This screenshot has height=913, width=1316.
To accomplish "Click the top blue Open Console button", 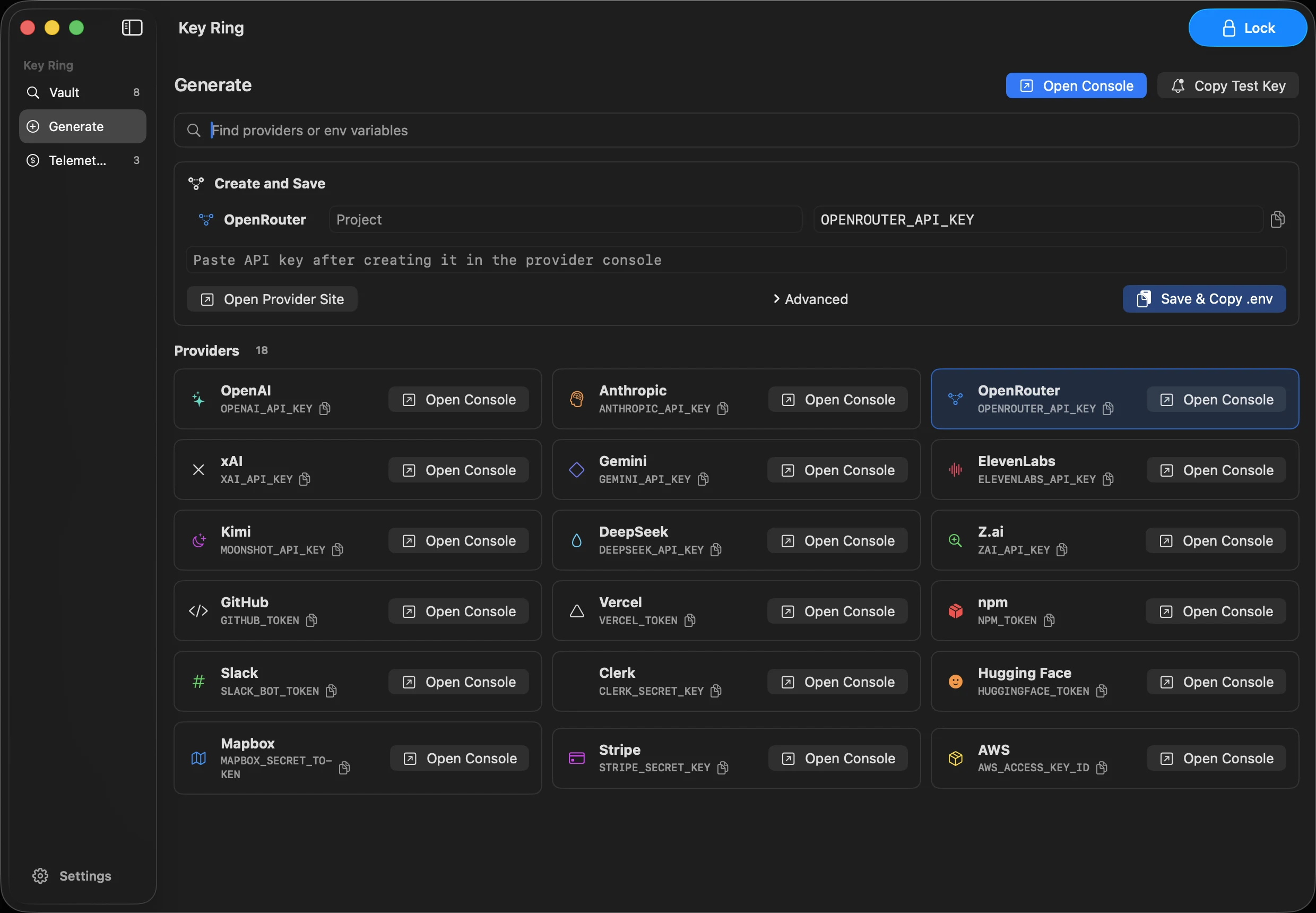I will pos(1076,86).
